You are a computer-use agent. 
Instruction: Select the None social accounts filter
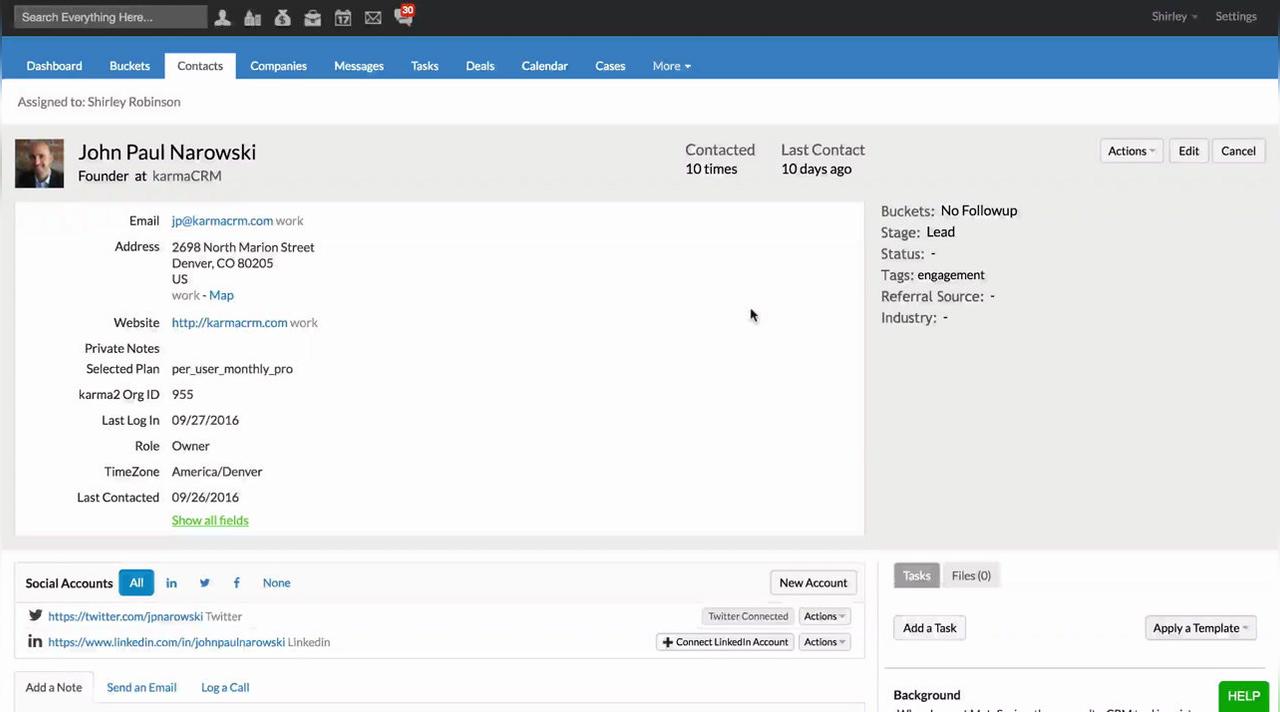pos(276,583)
